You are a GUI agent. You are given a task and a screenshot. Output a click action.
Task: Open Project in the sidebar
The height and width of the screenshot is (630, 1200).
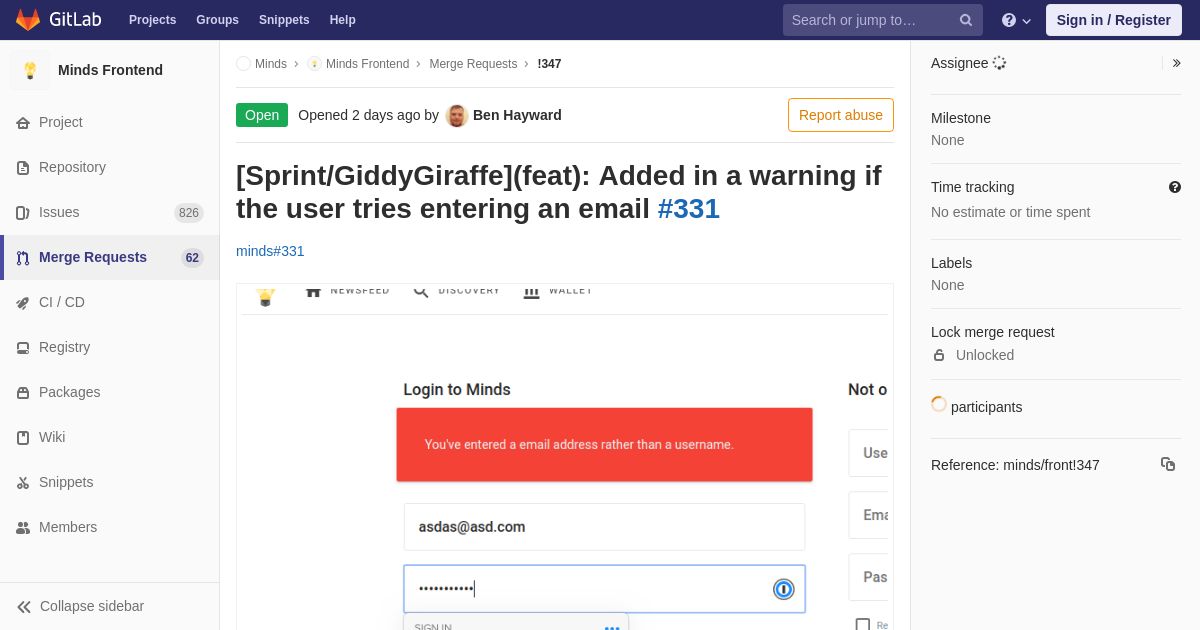click(x=61, y=122)
